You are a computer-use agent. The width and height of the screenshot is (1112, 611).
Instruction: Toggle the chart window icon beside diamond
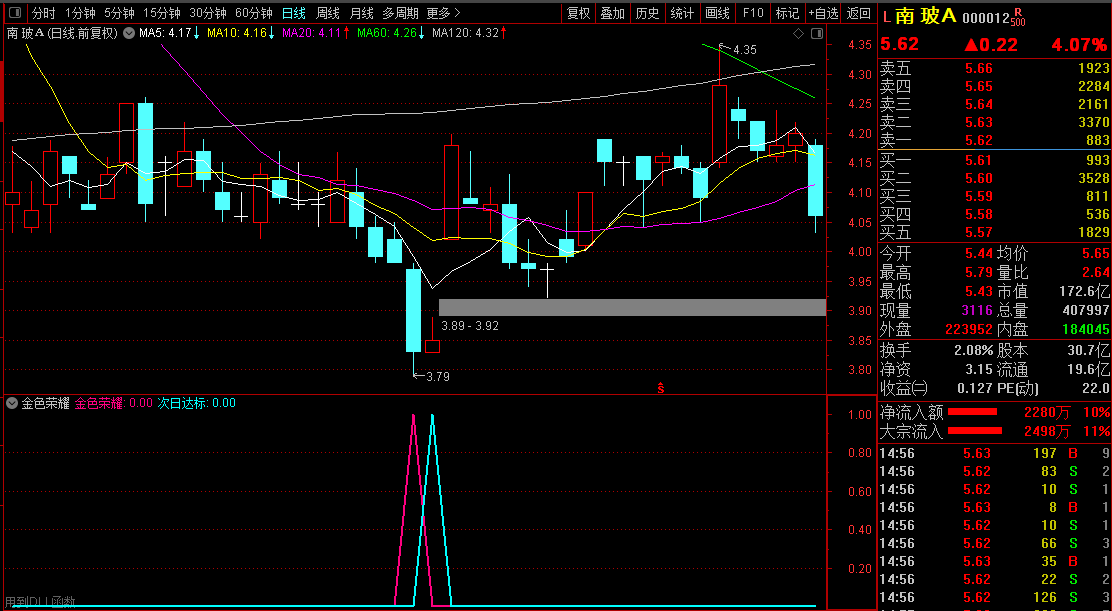[x=815, y=34]
